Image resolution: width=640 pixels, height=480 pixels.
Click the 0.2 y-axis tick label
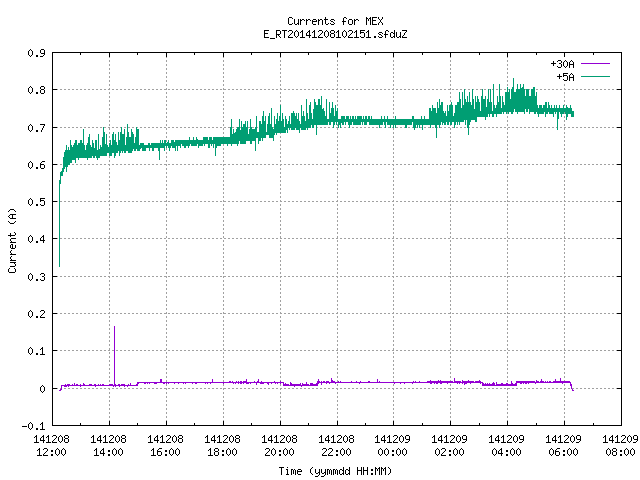(36, 314)
